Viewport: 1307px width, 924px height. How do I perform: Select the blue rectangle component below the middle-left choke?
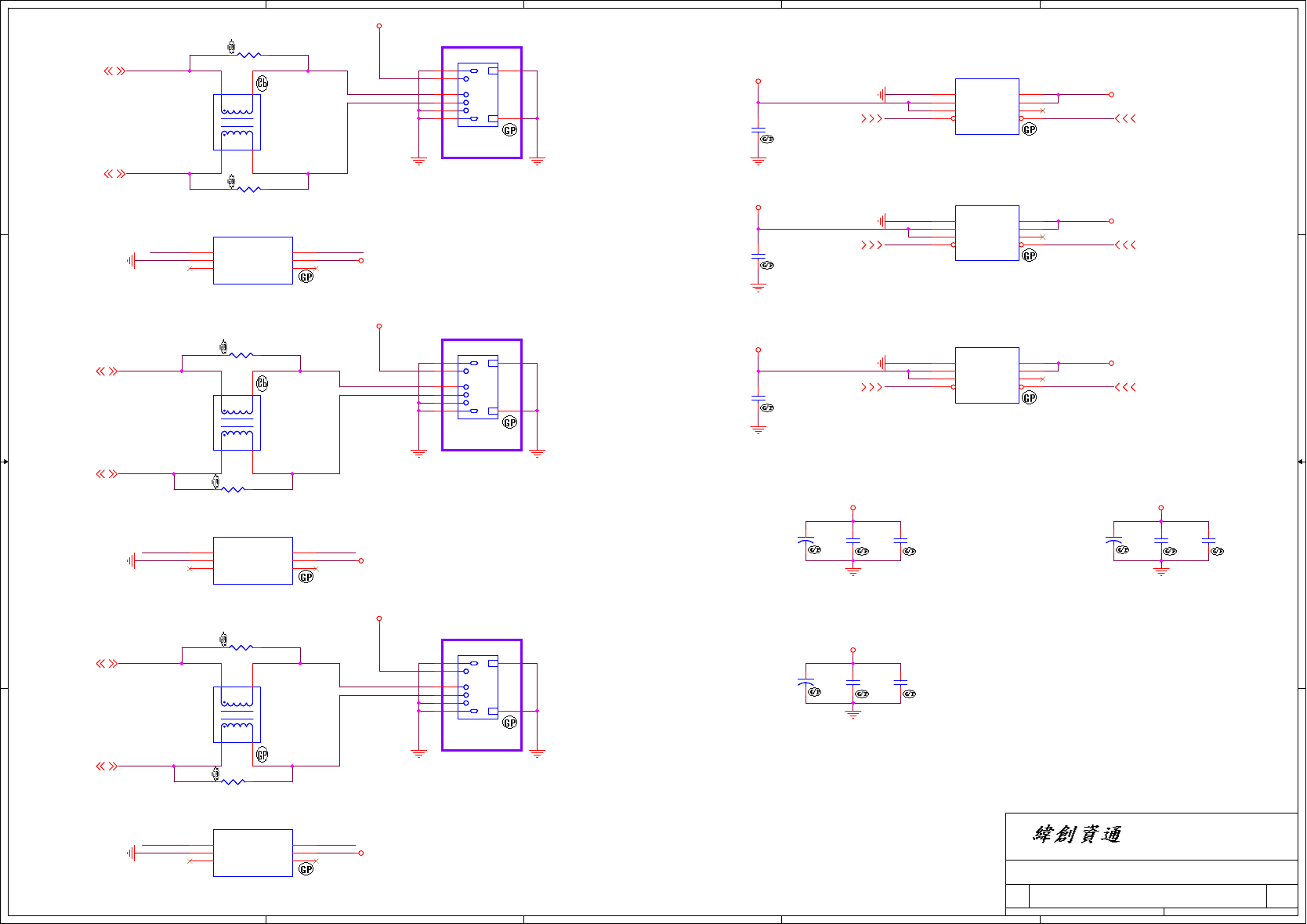(x=253, y=560)
